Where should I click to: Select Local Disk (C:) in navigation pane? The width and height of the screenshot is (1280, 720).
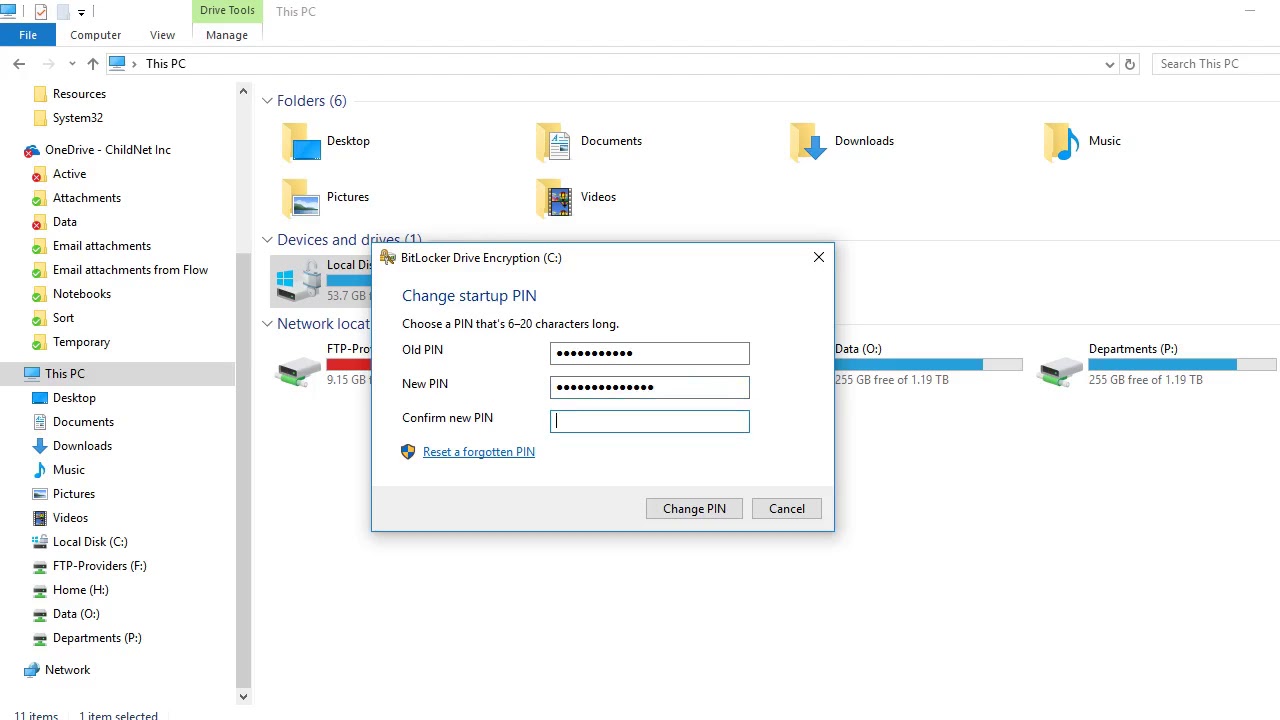click(90, 542)
